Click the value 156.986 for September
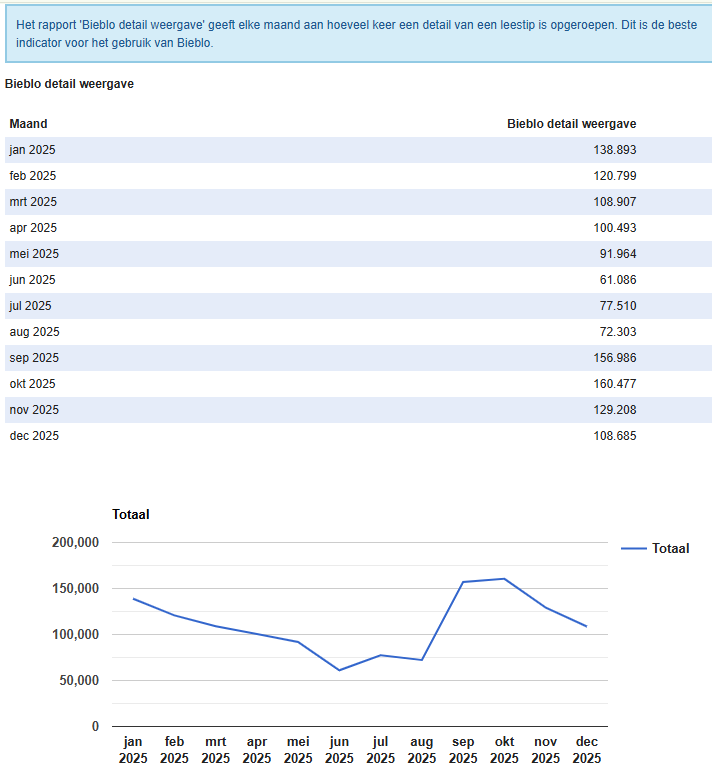Image resolution: width=712 pixels, height=780 pixels. 614,358
